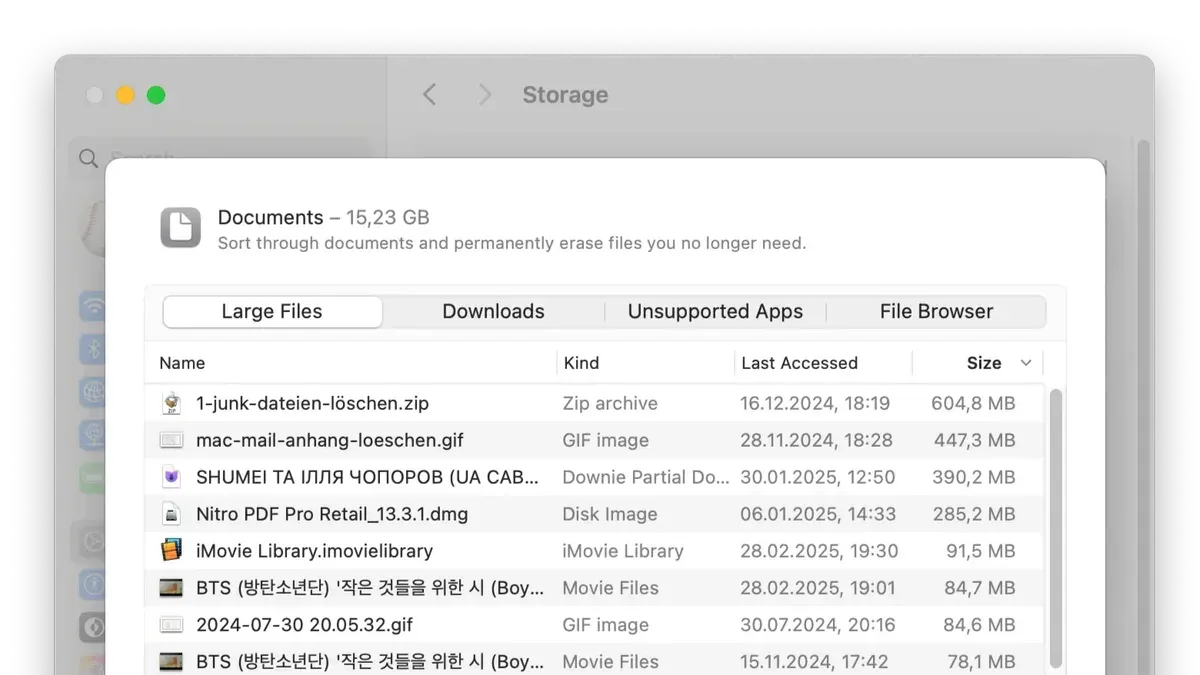Image resolution: width=1200 pixels, height=675 pixels.
Task: Open the File Browser tab
Action: pos(936,312)
